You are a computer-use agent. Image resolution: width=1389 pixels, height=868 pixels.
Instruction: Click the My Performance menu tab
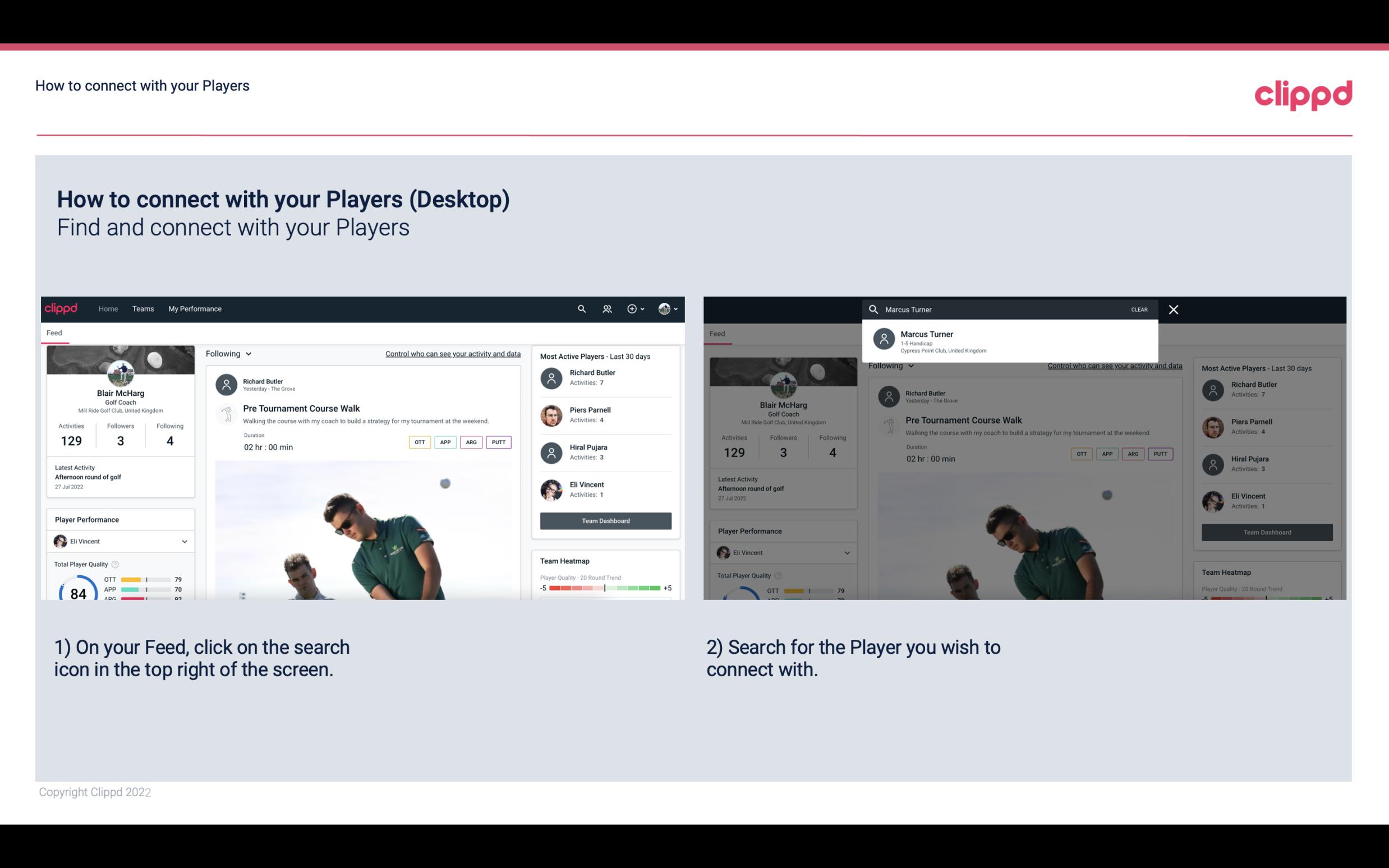pos(195,308)
